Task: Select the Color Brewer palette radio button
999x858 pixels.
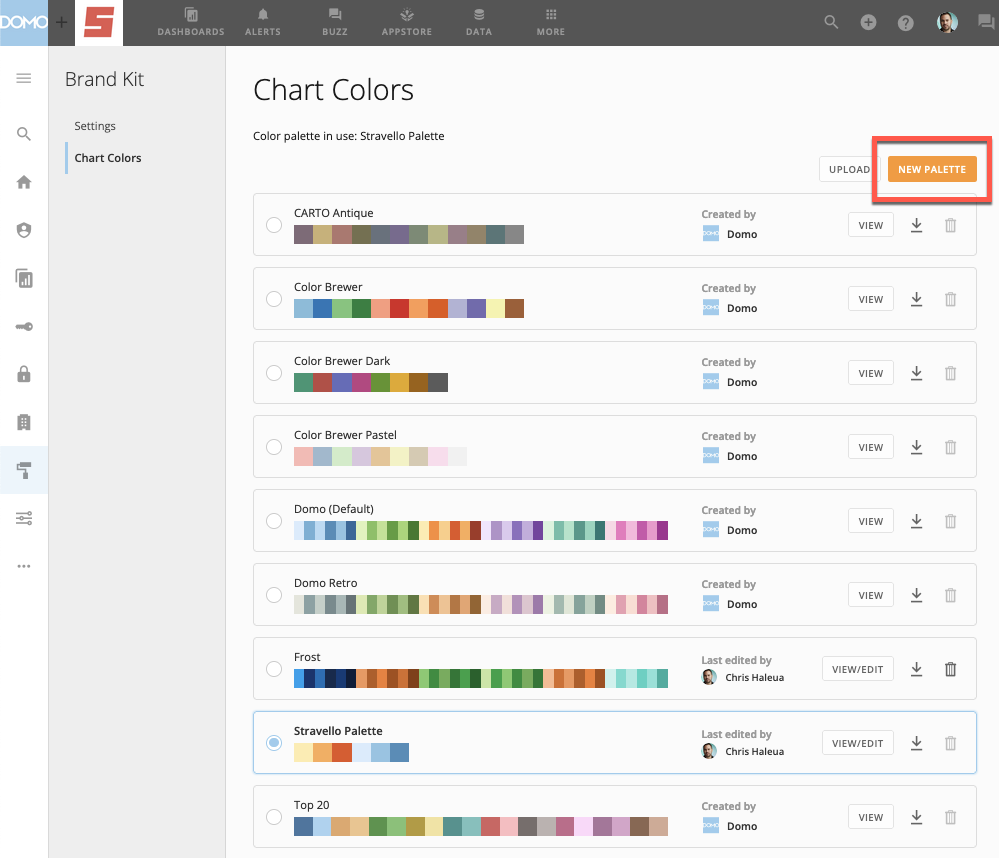Action: [273, 299]
